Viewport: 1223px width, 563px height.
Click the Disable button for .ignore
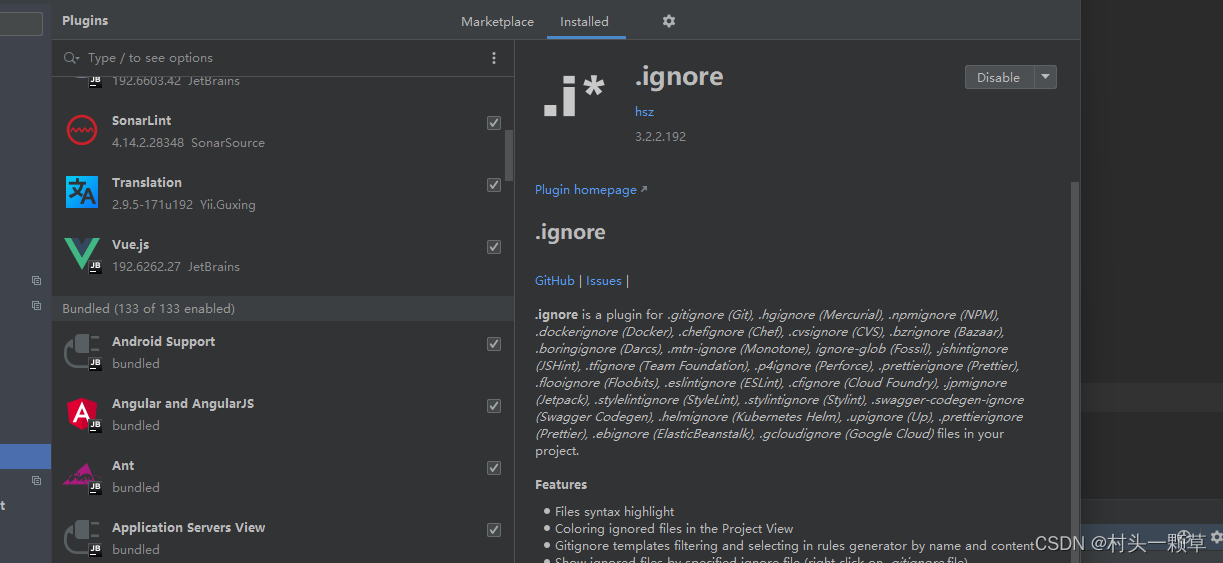pyautogui.click(x=998, y=77)
